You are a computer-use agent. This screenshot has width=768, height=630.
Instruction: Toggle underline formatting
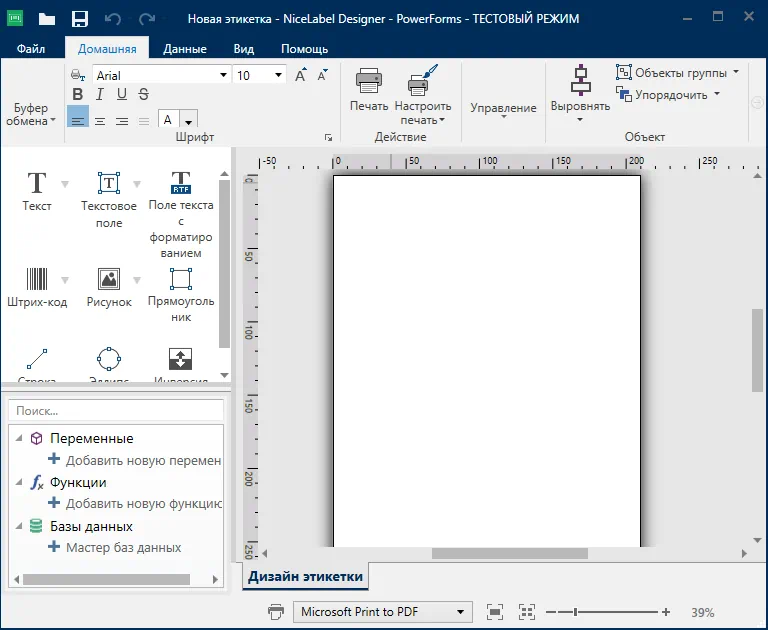121,94
